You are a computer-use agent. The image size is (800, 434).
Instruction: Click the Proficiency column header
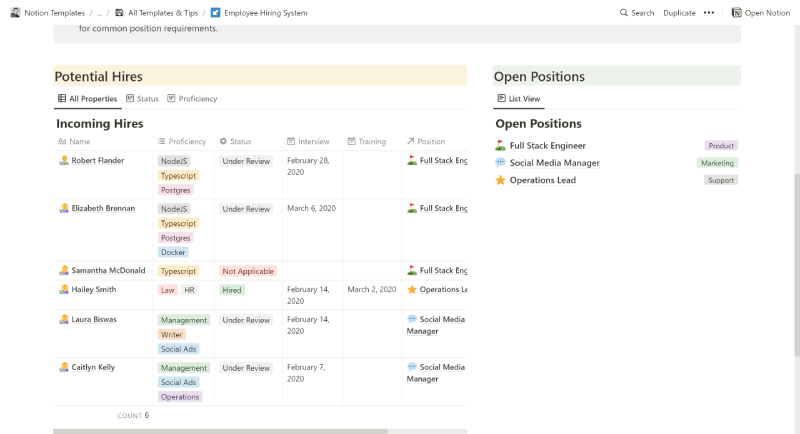(182, 141)
